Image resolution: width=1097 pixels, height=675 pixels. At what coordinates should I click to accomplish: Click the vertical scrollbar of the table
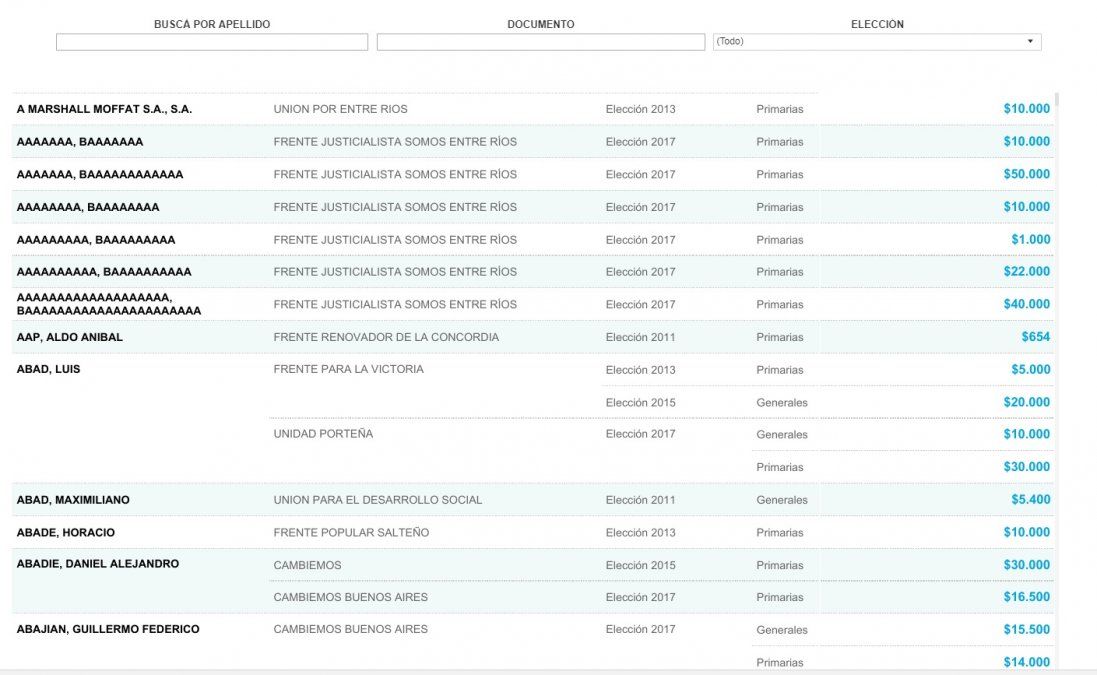click(1056, 380)
